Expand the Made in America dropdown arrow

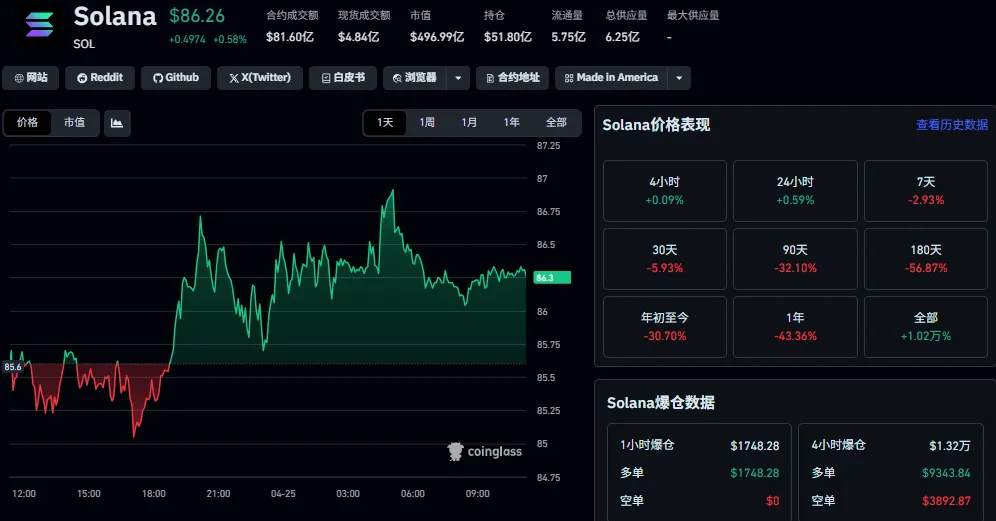[679, 78]
